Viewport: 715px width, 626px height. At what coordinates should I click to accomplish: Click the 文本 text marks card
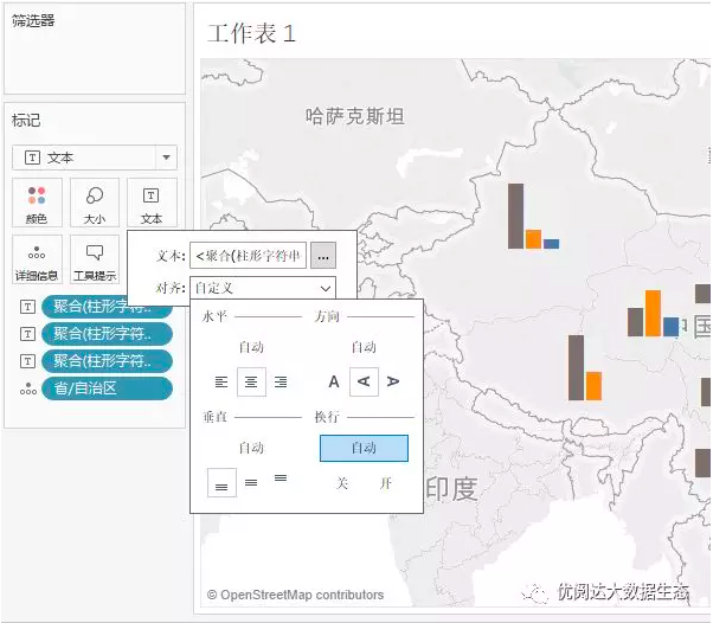[151, 203]
